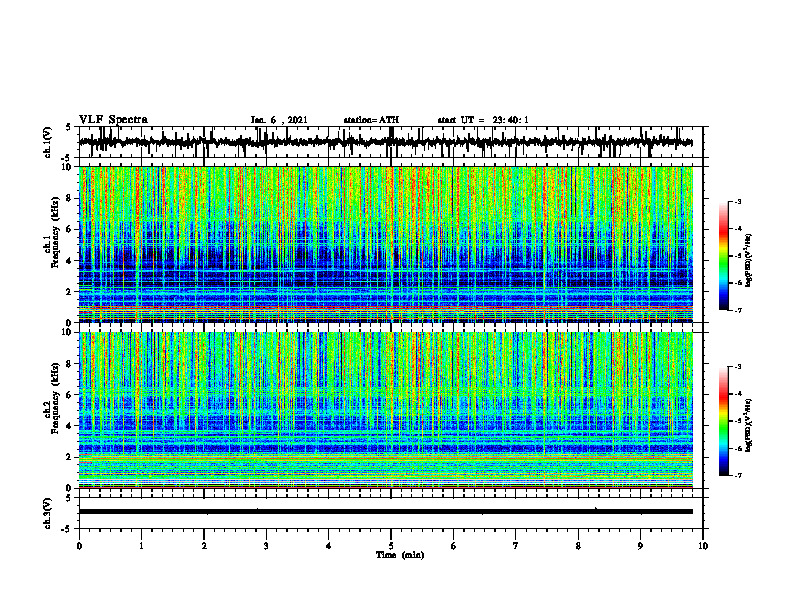Click the "5" tick on ch.1(V) axis
The height and width of the screenshot is (612, 792).
pos(68,128)
